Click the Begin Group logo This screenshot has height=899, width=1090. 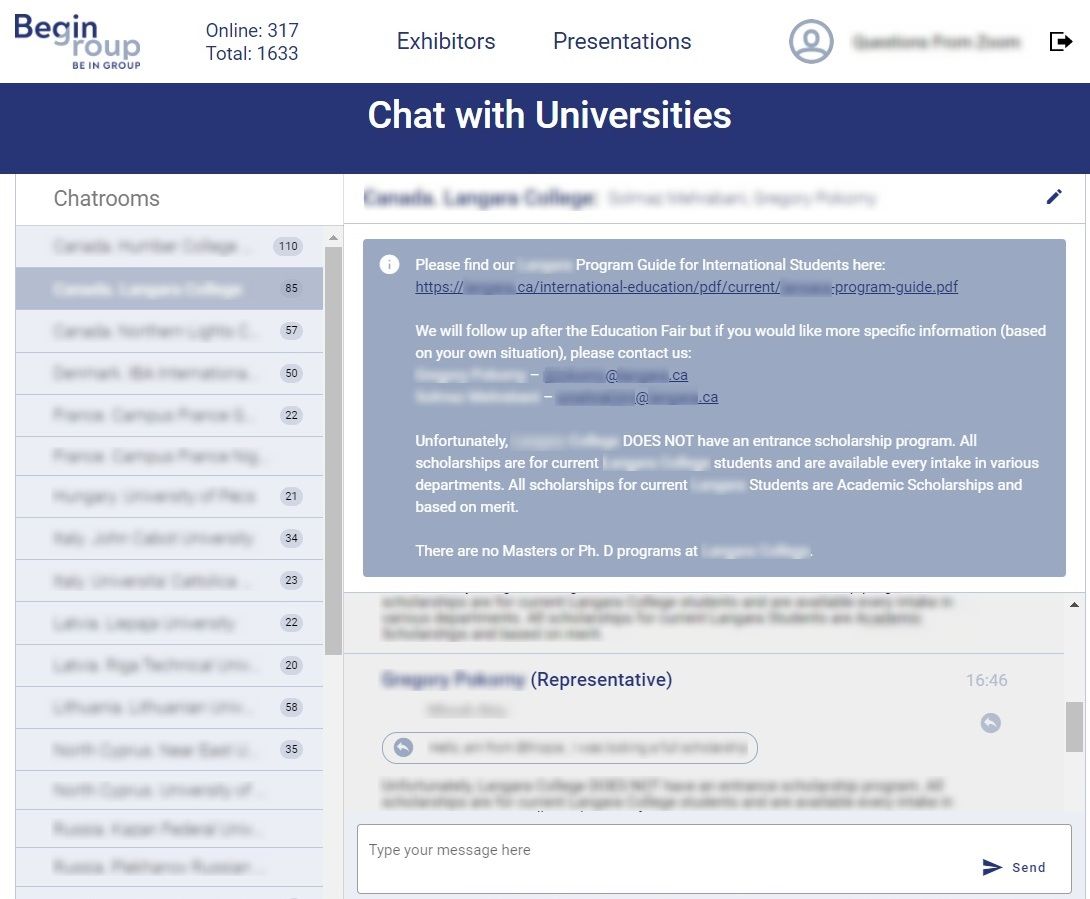77,41
